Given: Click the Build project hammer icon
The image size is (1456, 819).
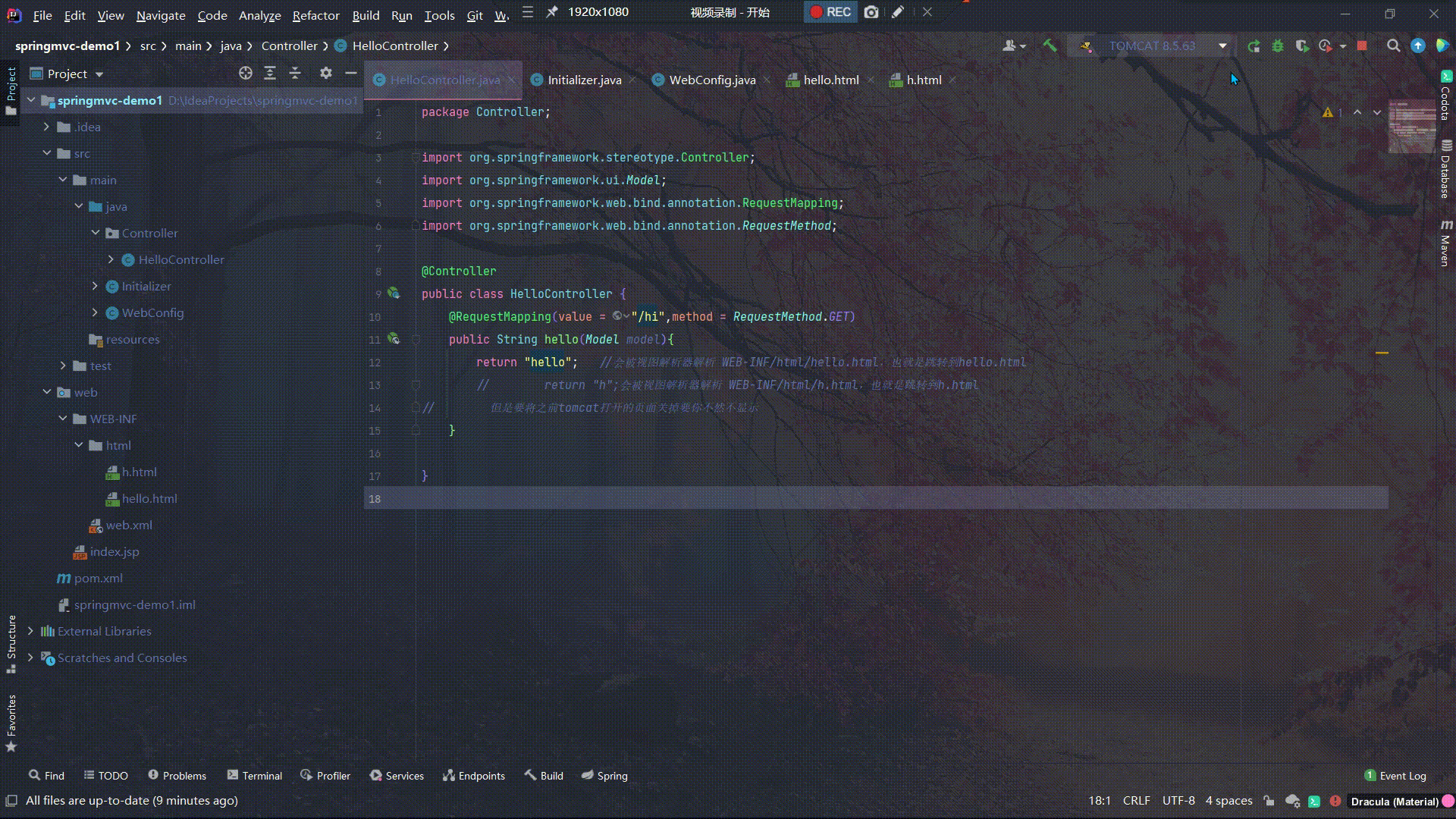Looking at the screenshot, I should (1050, 45).
